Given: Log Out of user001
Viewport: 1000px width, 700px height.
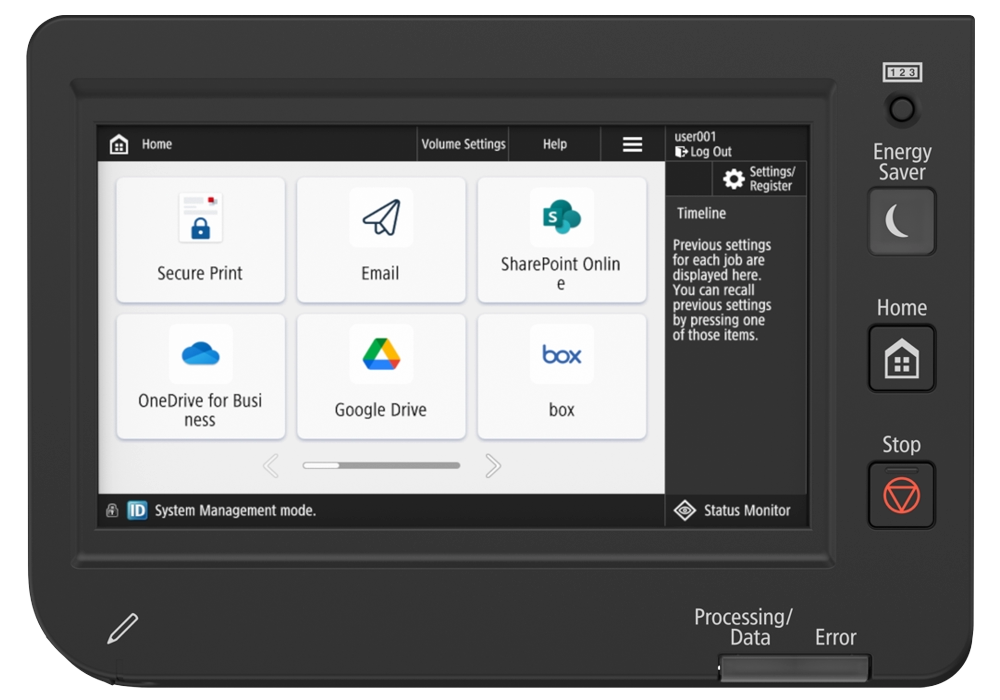Looking at the screenshot, I should tap(703, 152).
